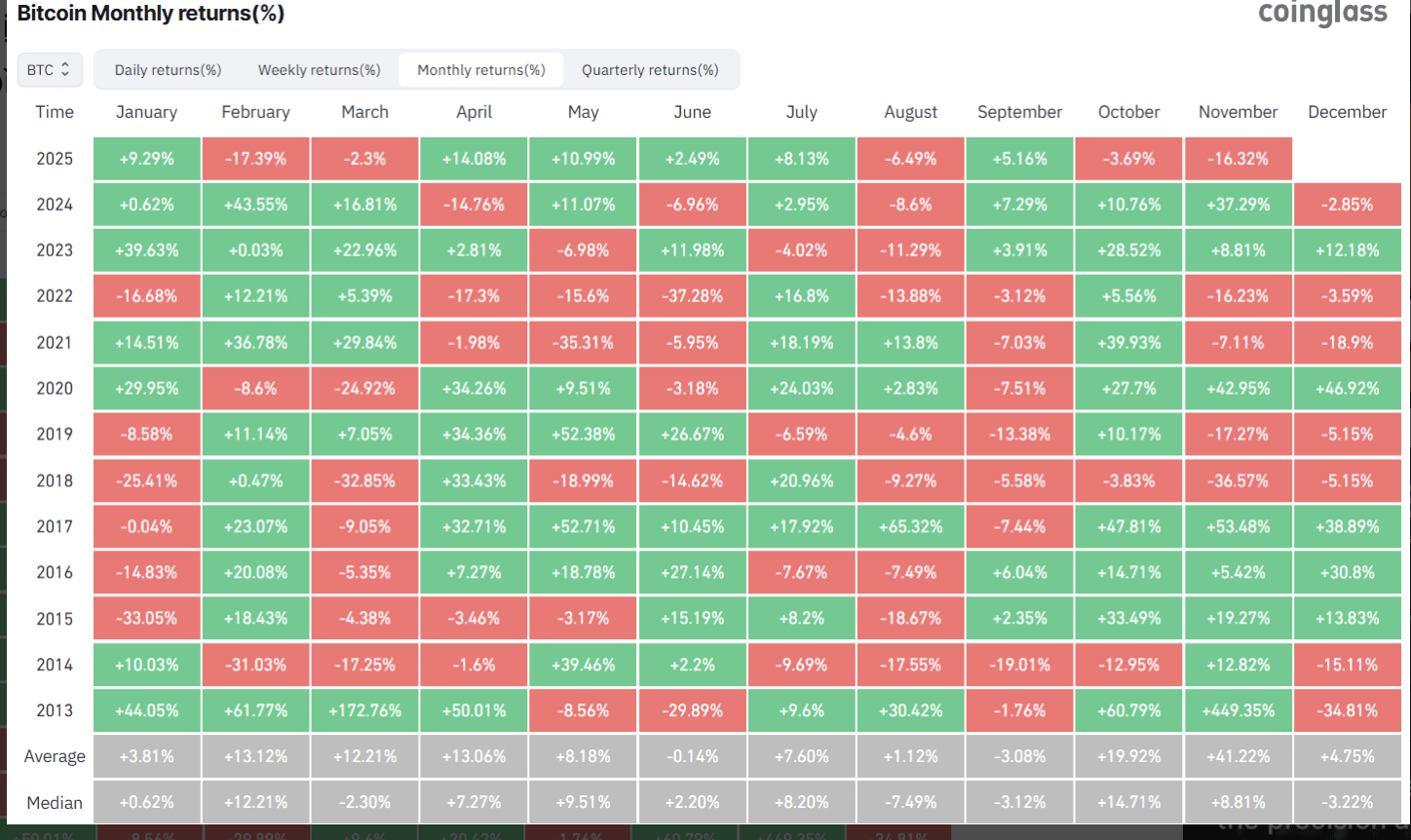Image resolution: width=1411 pixels, height=840 pixels.
Task: Click the December column header
Action: coord(1347,112)
